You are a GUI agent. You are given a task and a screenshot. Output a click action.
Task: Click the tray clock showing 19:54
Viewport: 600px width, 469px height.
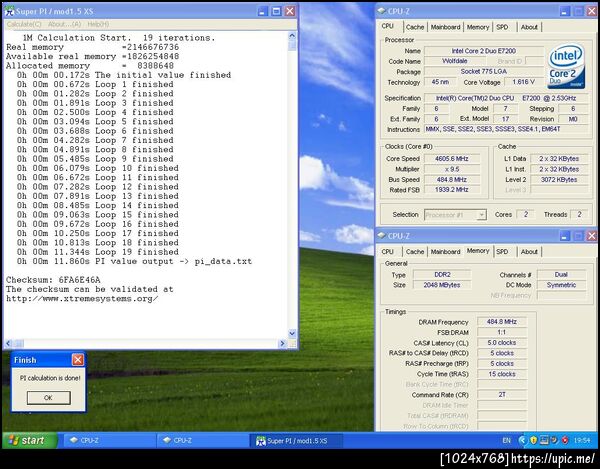click(x=582, y=440)
